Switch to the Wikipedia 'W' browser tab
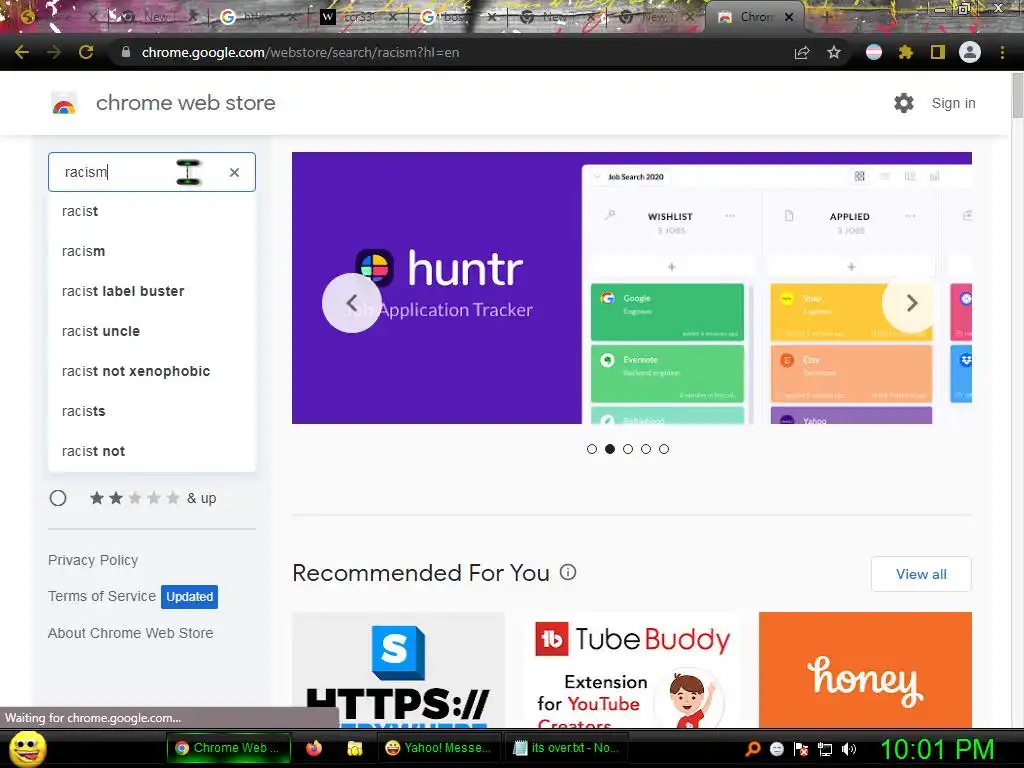The image size is (1024, 768). [x=357, y=17]
